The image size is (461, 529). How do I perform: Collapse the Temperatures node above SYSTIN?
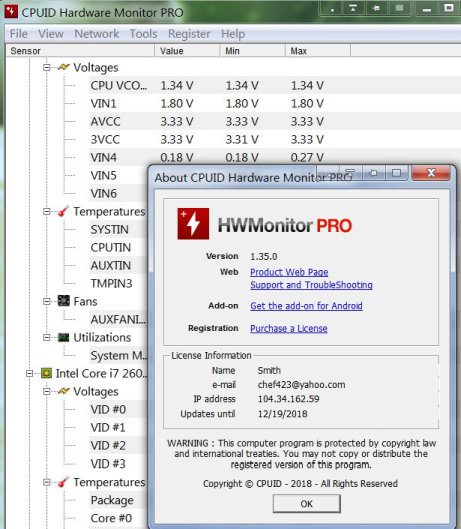(47, 212)
